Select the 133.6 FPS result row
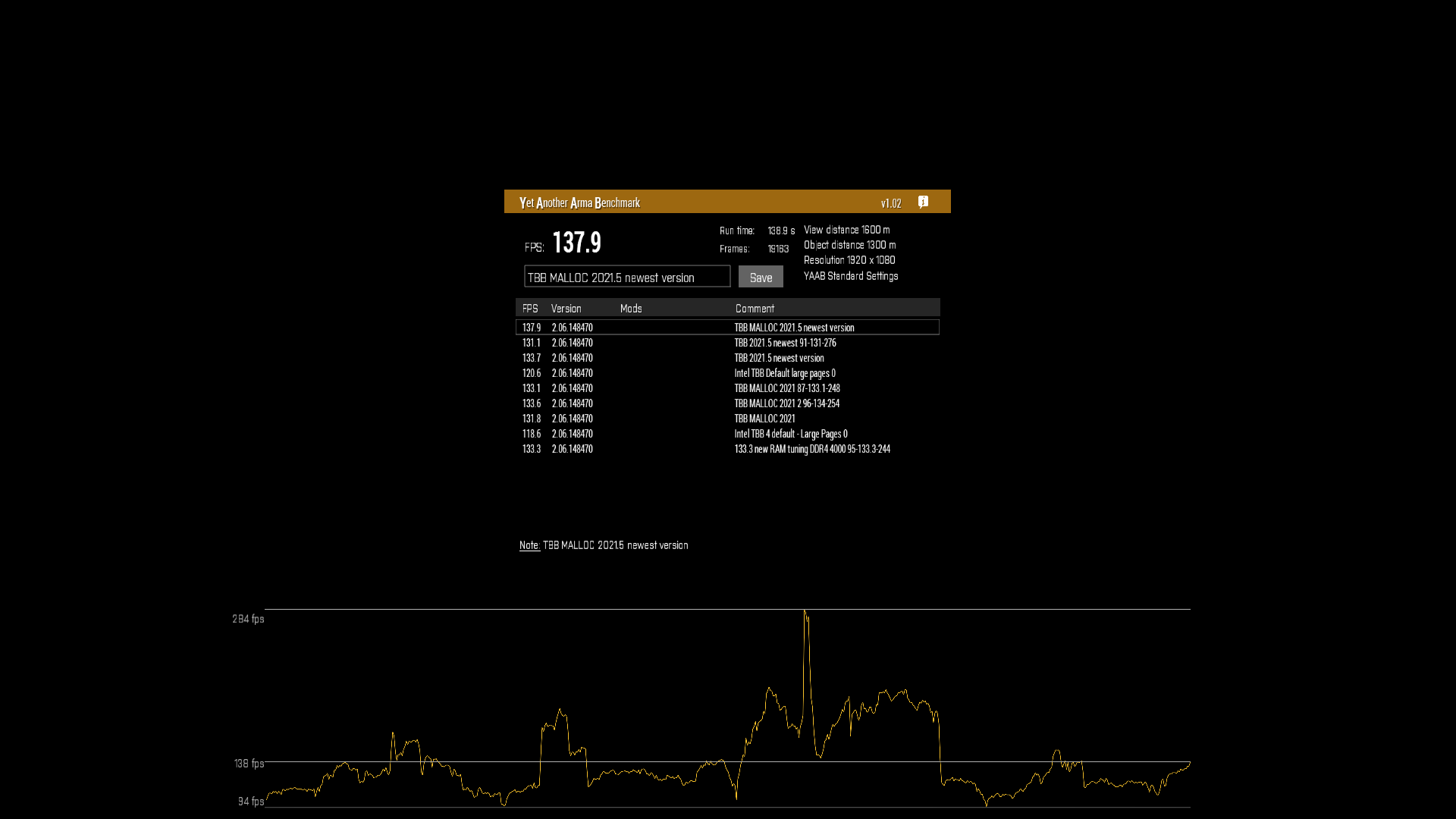Viewport: 1456px width, 819px height. (x=727, y=403)
